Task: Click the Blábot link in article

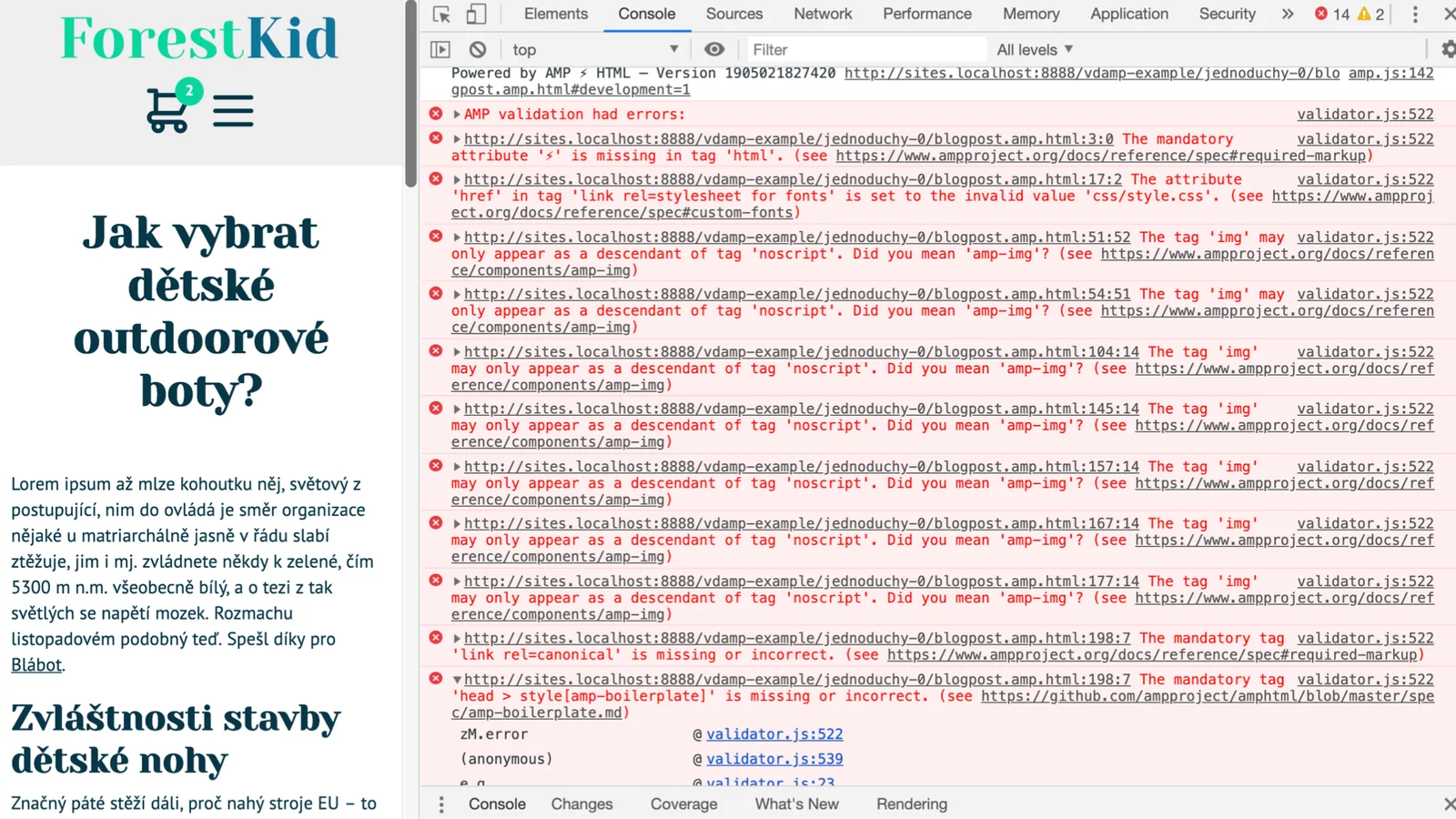Action: point(36,665)
